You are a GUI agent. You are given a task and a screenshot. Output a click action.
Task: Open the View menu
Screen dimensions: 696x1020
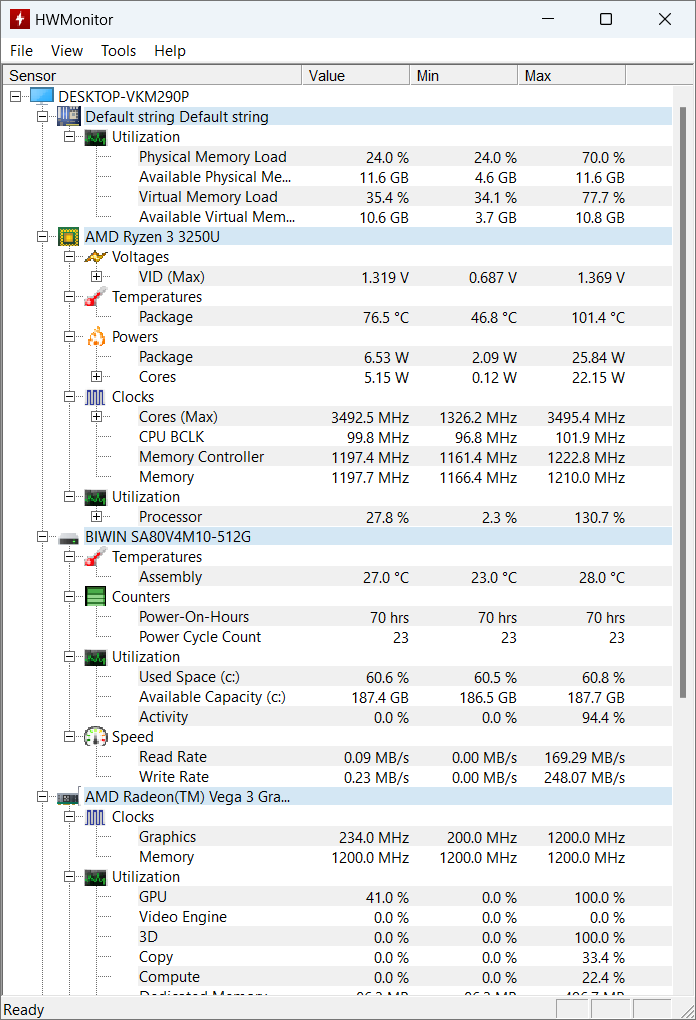tap(67, 51)
